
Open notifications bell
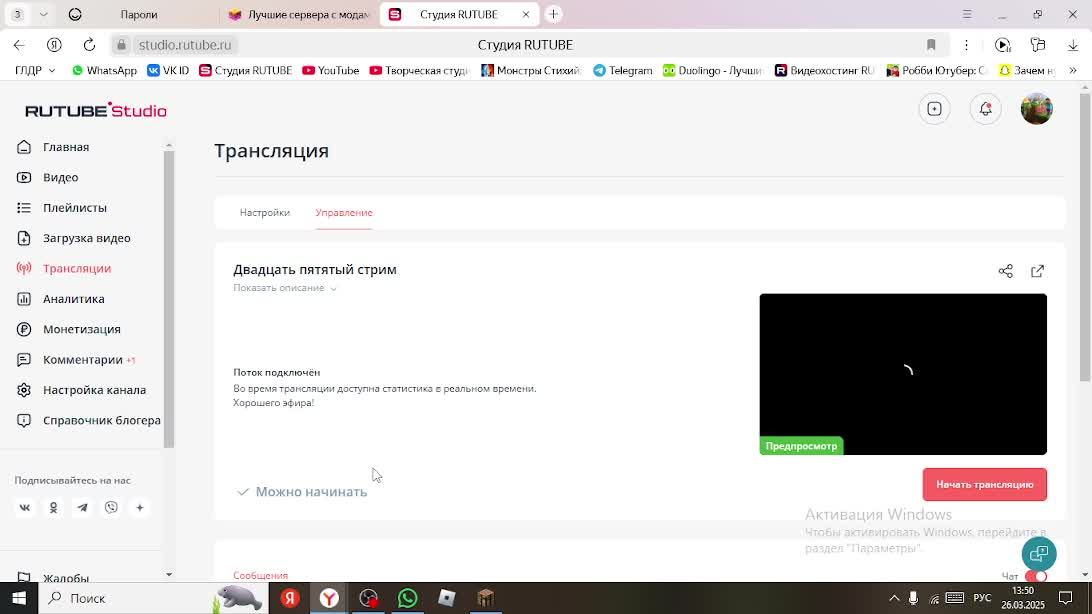pyautogui.click(x=985, y=109)
